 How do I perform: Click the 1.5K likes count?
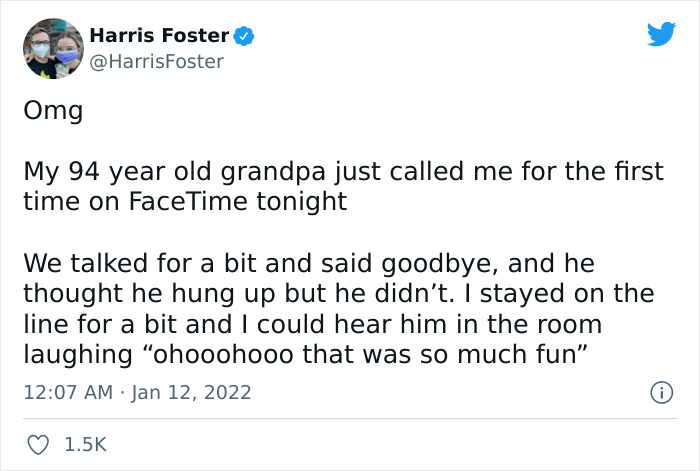click(x=83, y=444)
